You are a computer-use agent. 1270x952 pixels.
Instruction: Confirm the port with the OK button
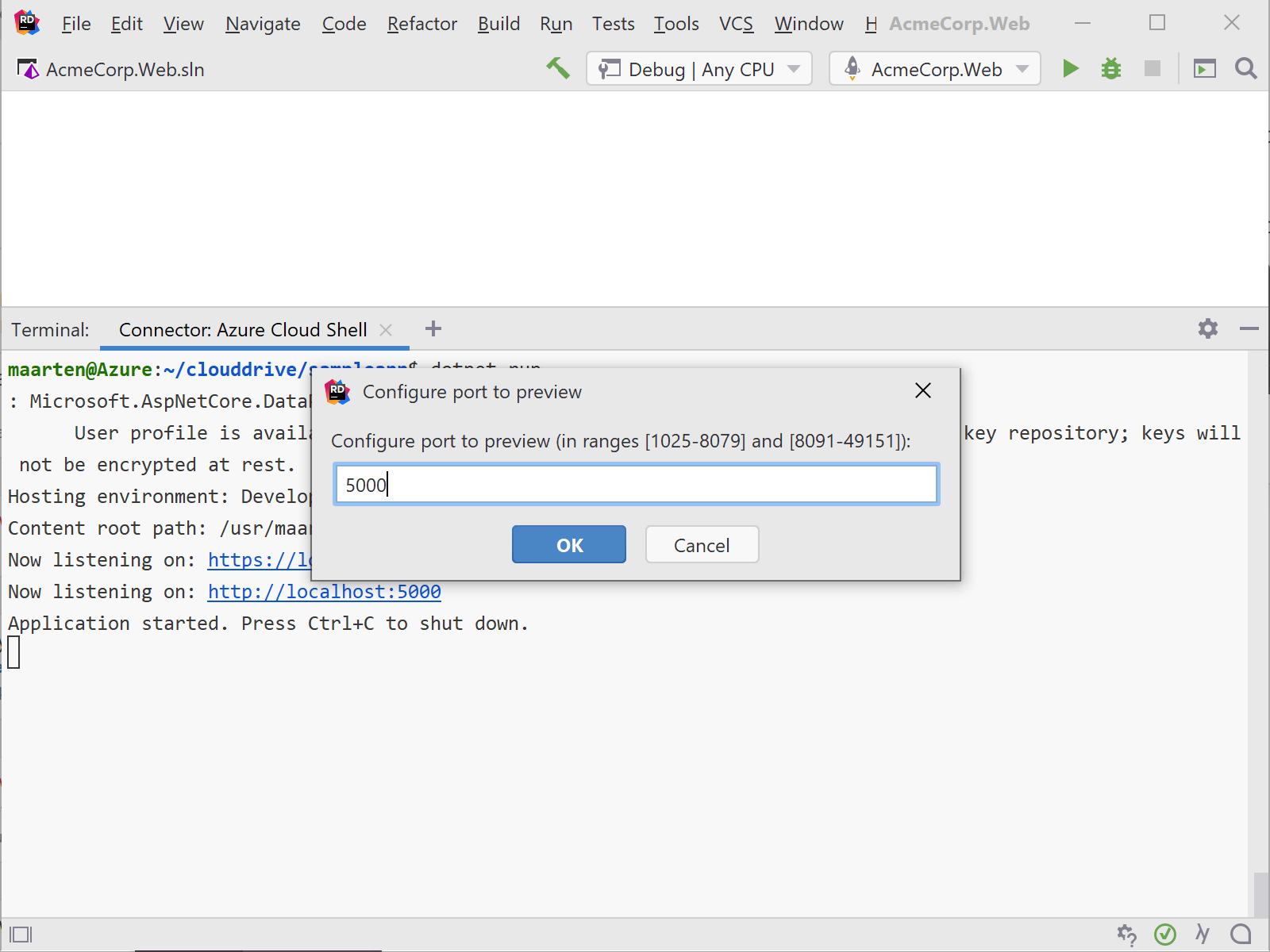569,545
